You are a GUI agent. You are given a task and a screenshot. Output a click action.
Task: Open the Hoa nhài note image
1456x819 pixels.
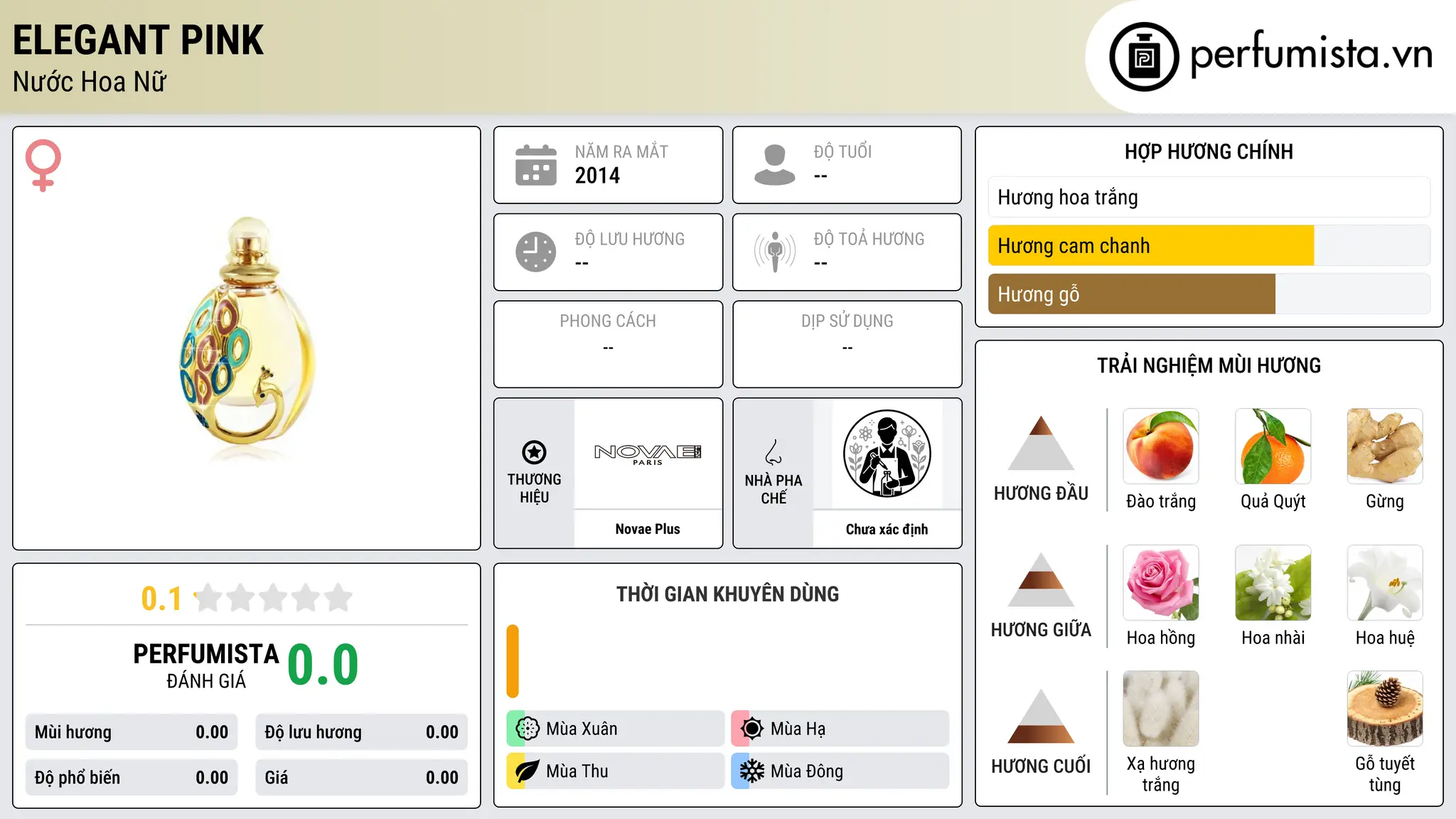(1273, 583)
